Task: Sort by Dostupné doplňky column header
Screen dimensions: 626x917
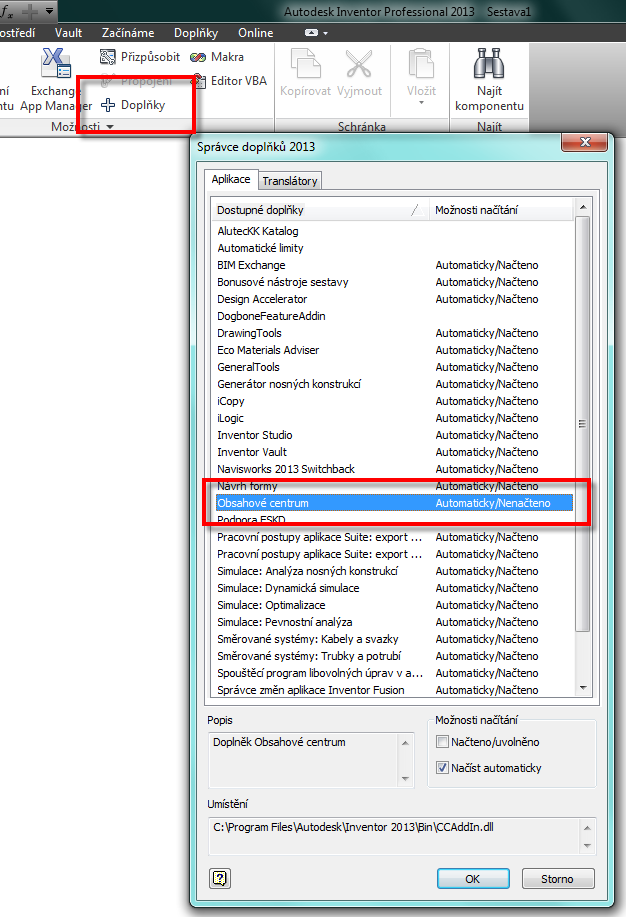Action: coord(321,210)
